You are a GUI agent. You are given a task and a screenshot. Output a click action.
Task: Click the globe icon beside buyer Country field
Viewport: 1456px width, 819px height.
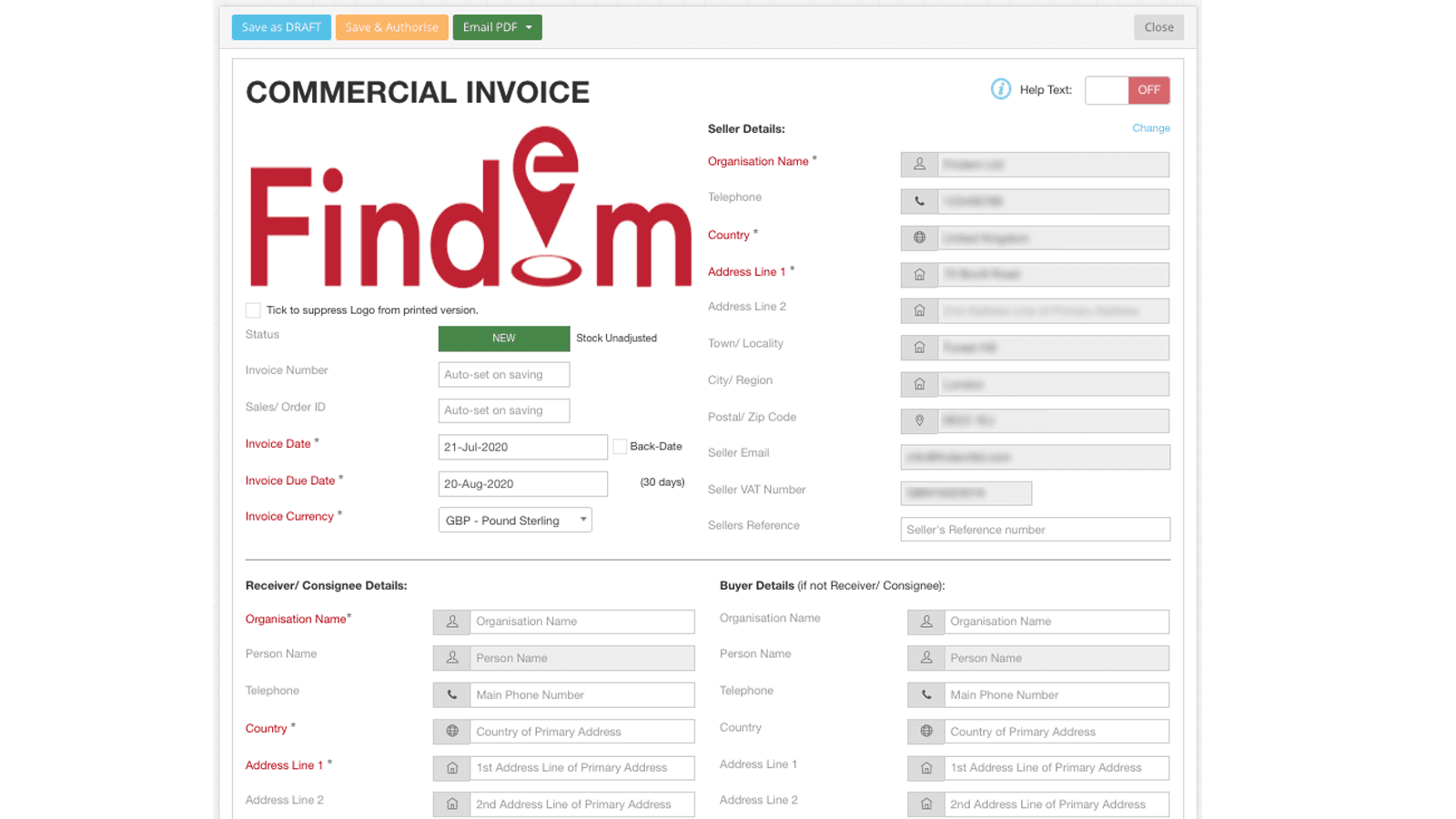tap(926, 731)
